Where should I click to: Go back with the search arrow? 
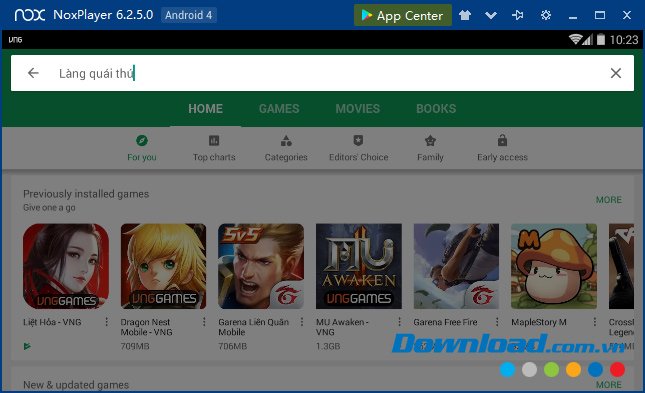coord(33,73)
